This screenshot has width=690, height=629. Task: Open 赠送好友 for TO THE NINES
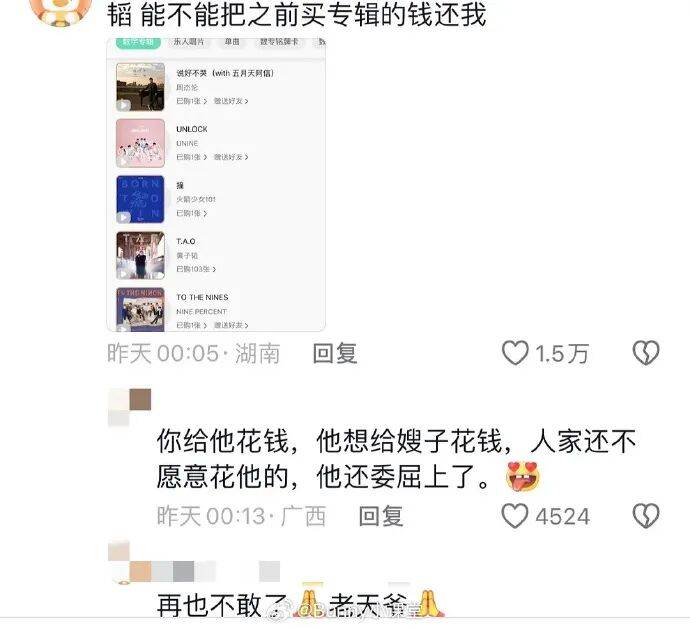point(231,325)
